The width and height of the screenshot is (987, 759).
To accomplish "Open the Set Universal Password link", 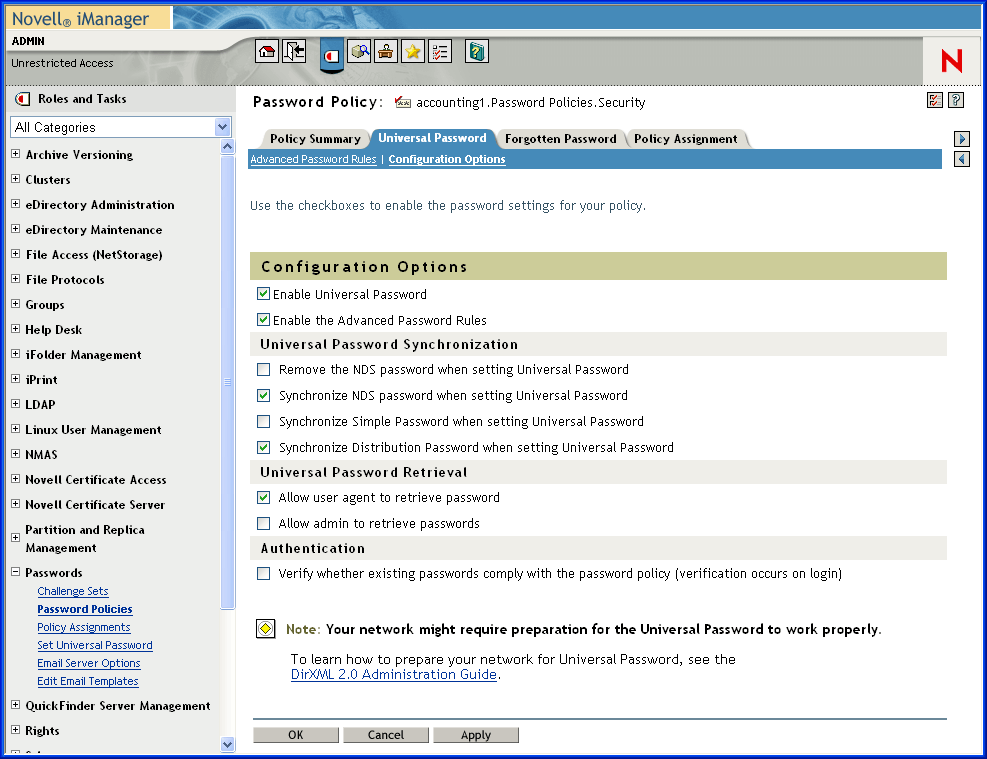I will pyautogui.click(x=95, y=645).
